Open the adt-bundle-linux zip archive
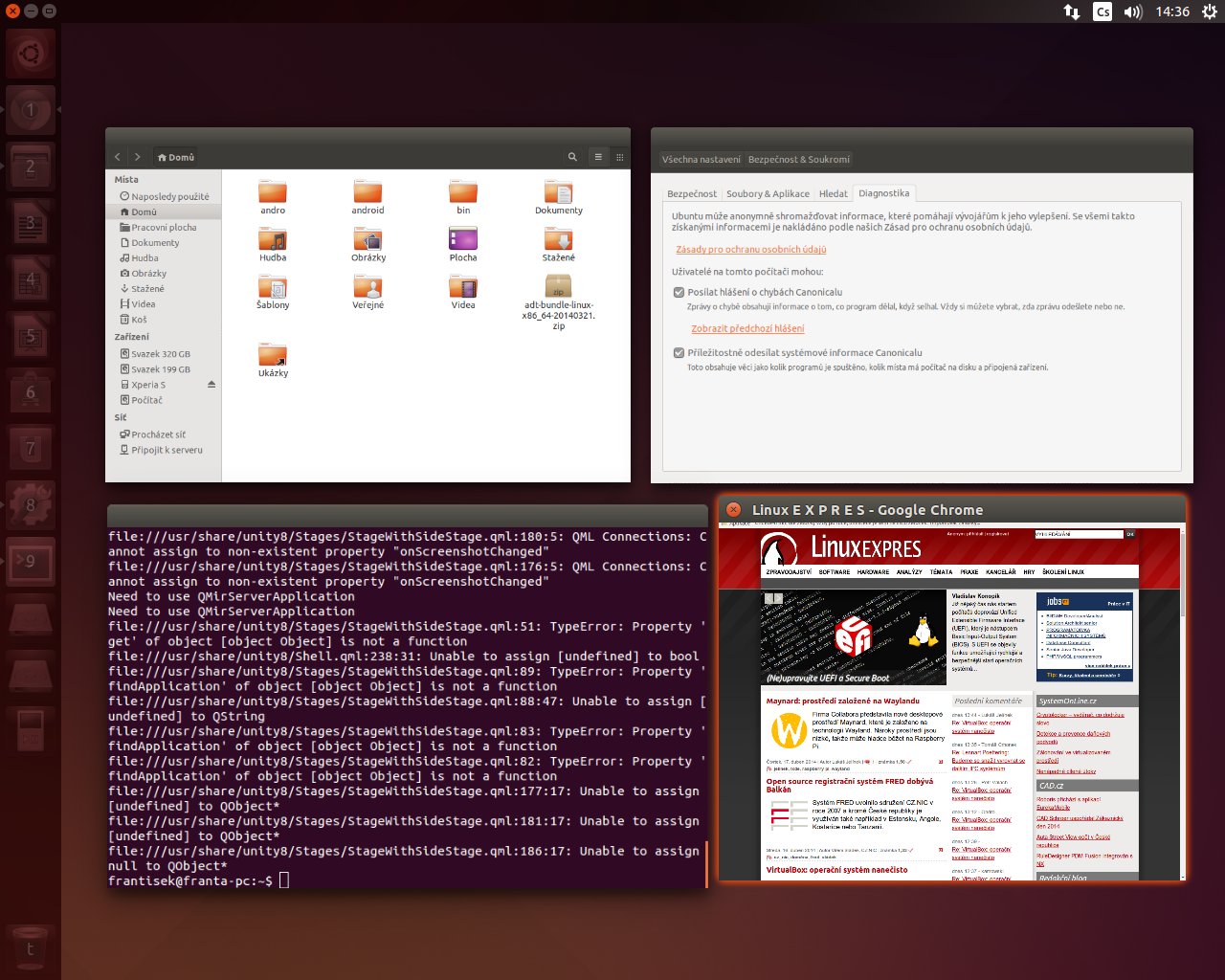This screenshot has height=980, width=1225. [x=558, y=287]
